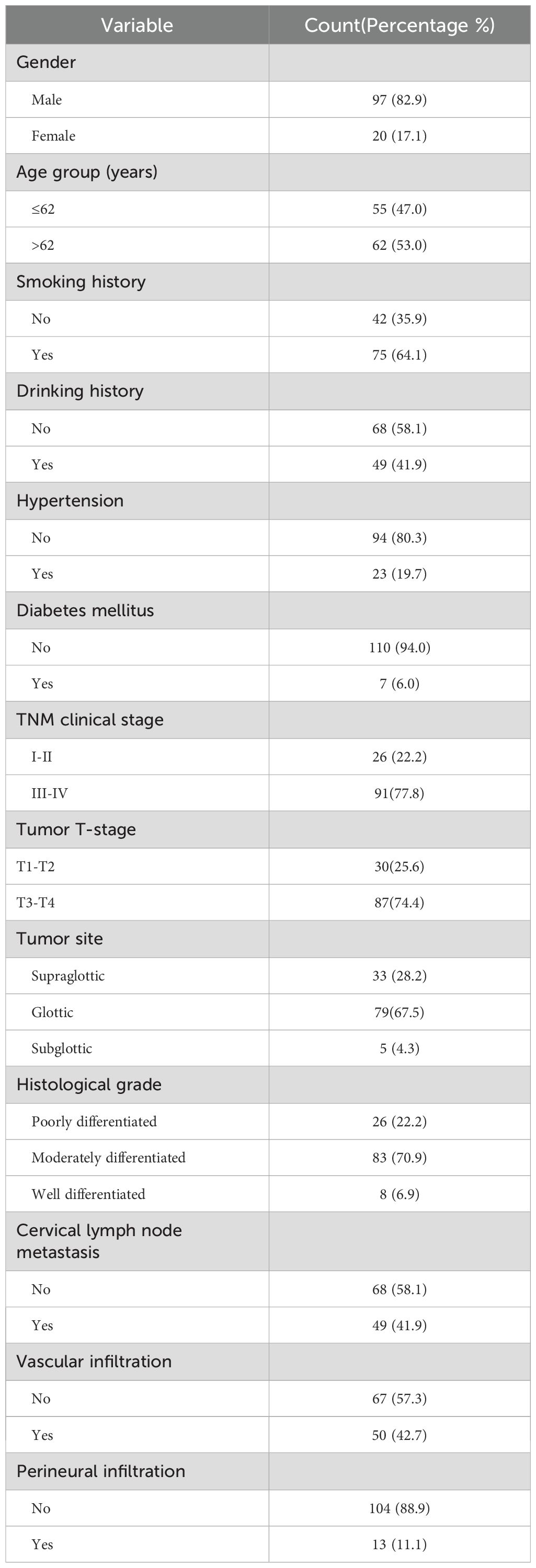Click the Age group (years) heading
The width and height of the screenshot is (536, 1568).
(87, 171)
